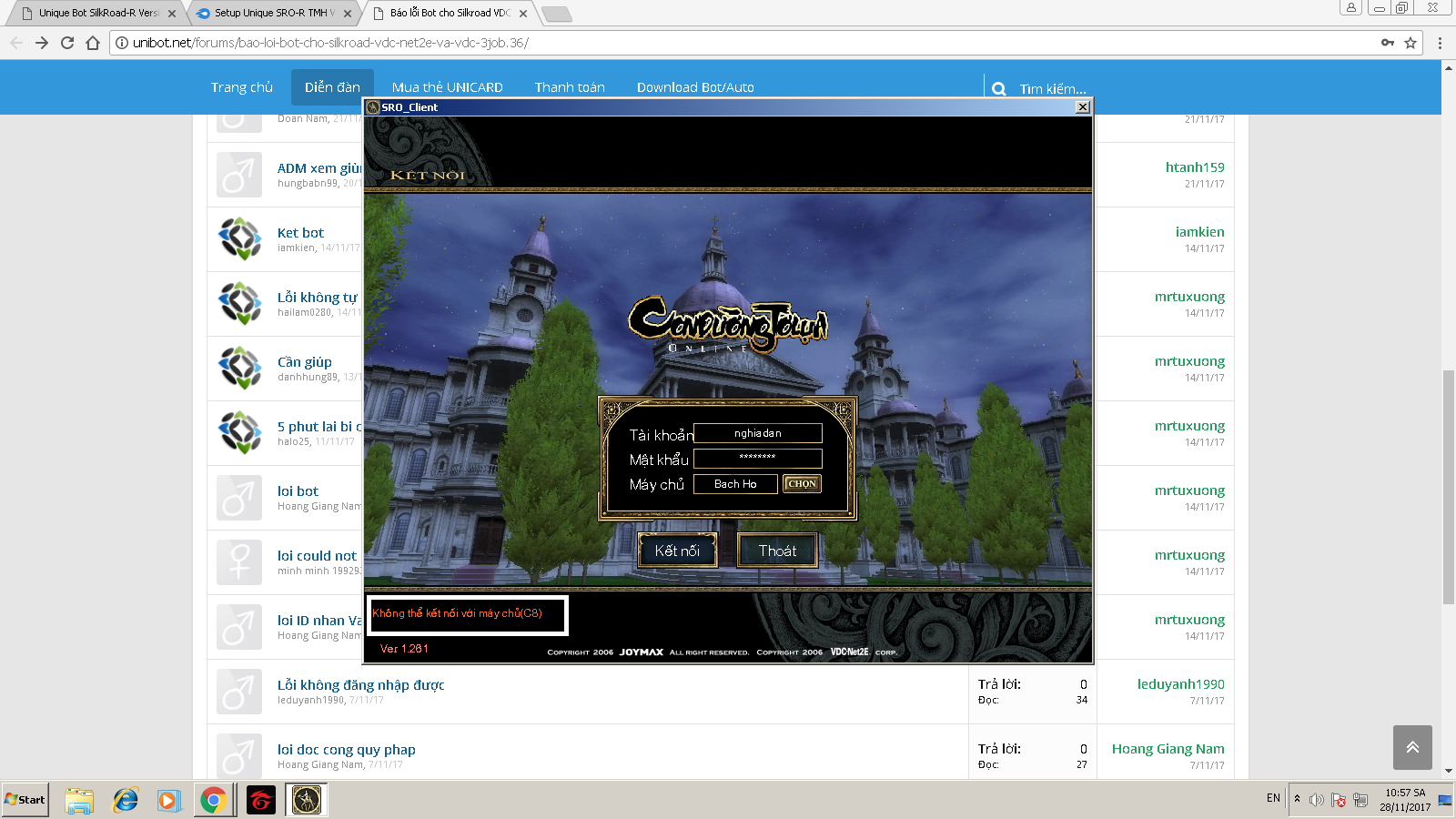The image size is (1456, 819).
Task: Open the saved password key icon
Action: 1388,43
